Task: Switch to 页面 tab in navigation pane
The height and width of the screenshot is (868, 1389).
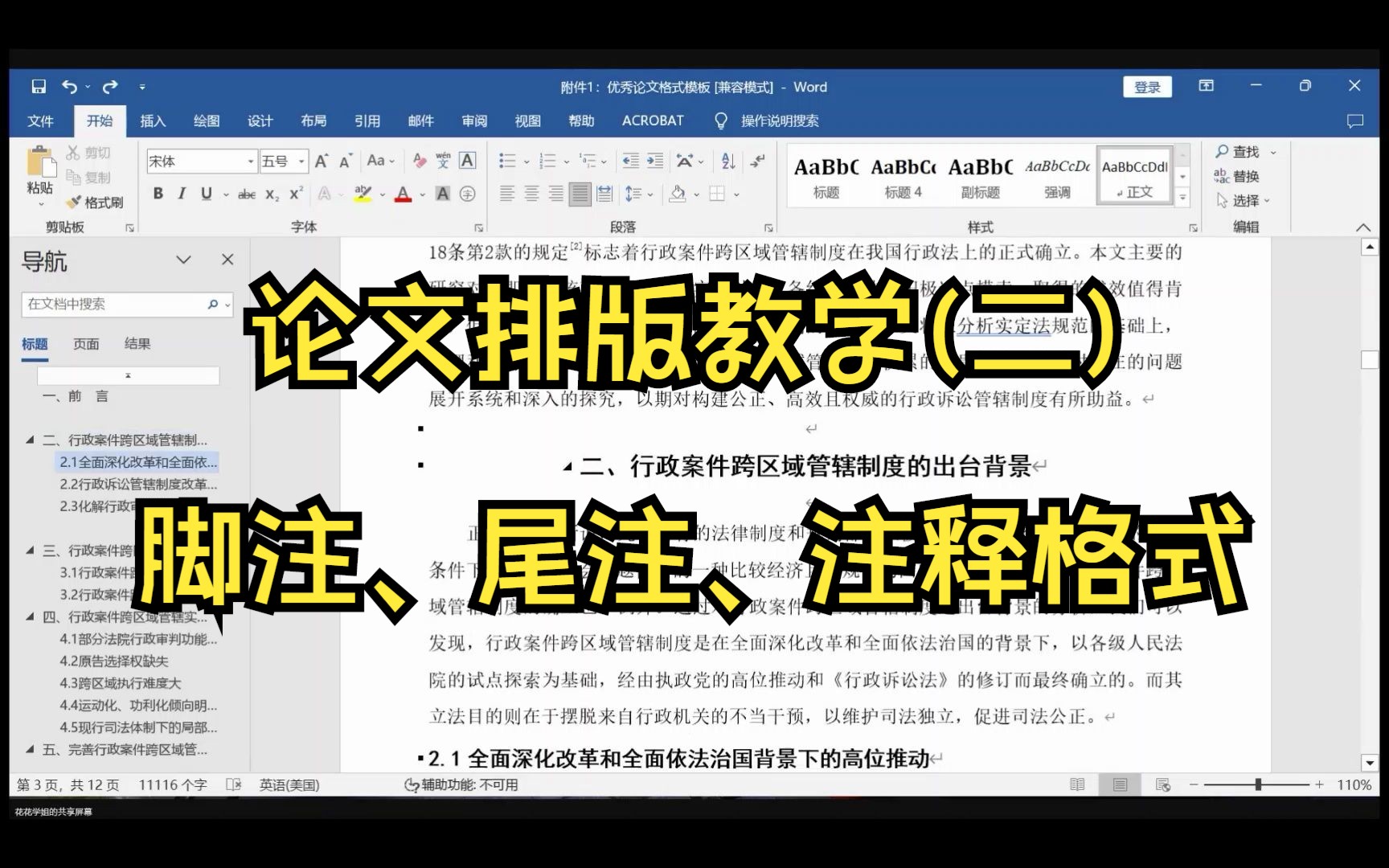Action: [86, 344]
